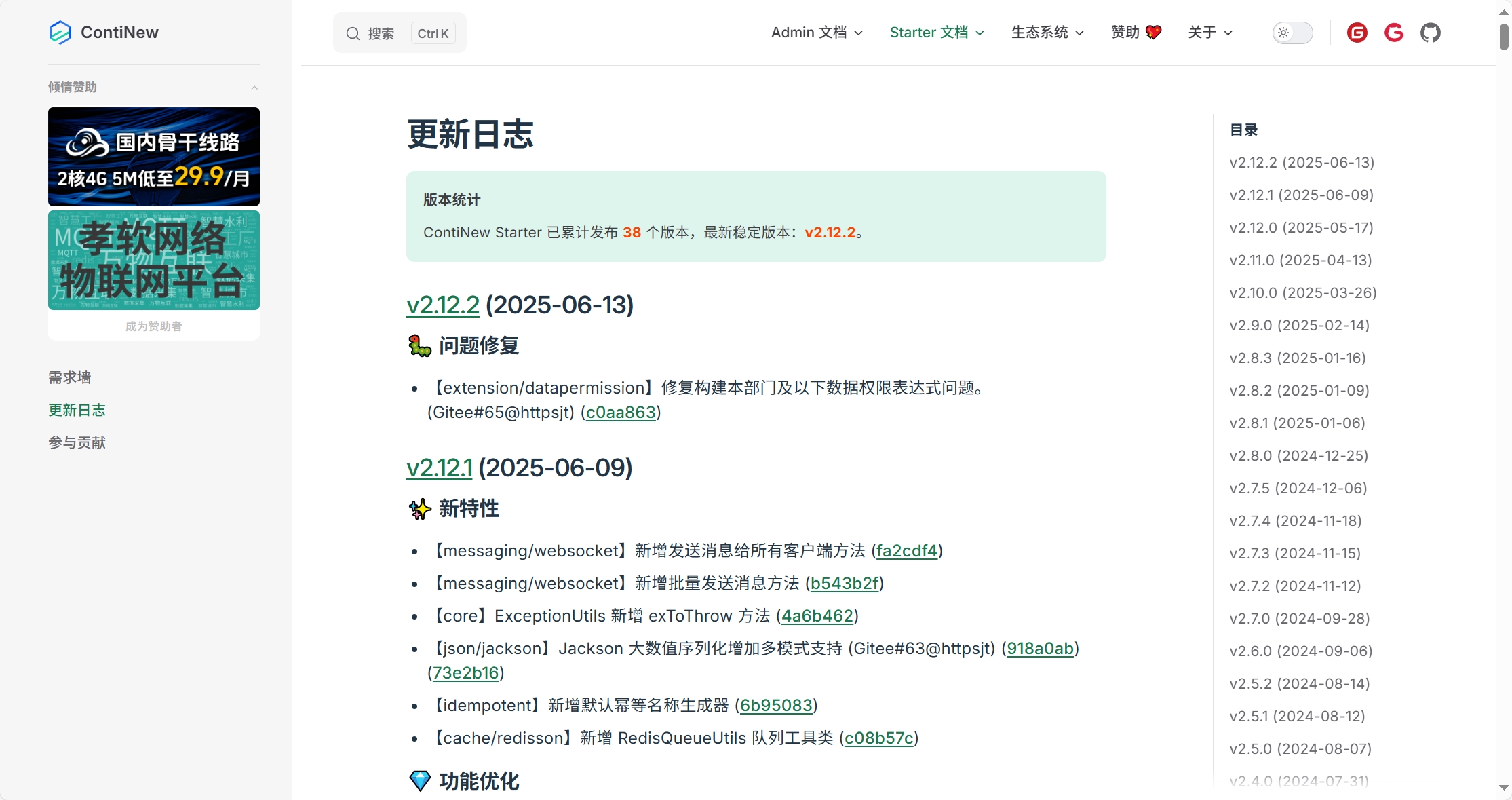Image resolution: width=1512 pixels, height=800 pixels.
Task: Open the 孝软网络 物联网平台 sponsor banner
Action: tap(154, 261)
